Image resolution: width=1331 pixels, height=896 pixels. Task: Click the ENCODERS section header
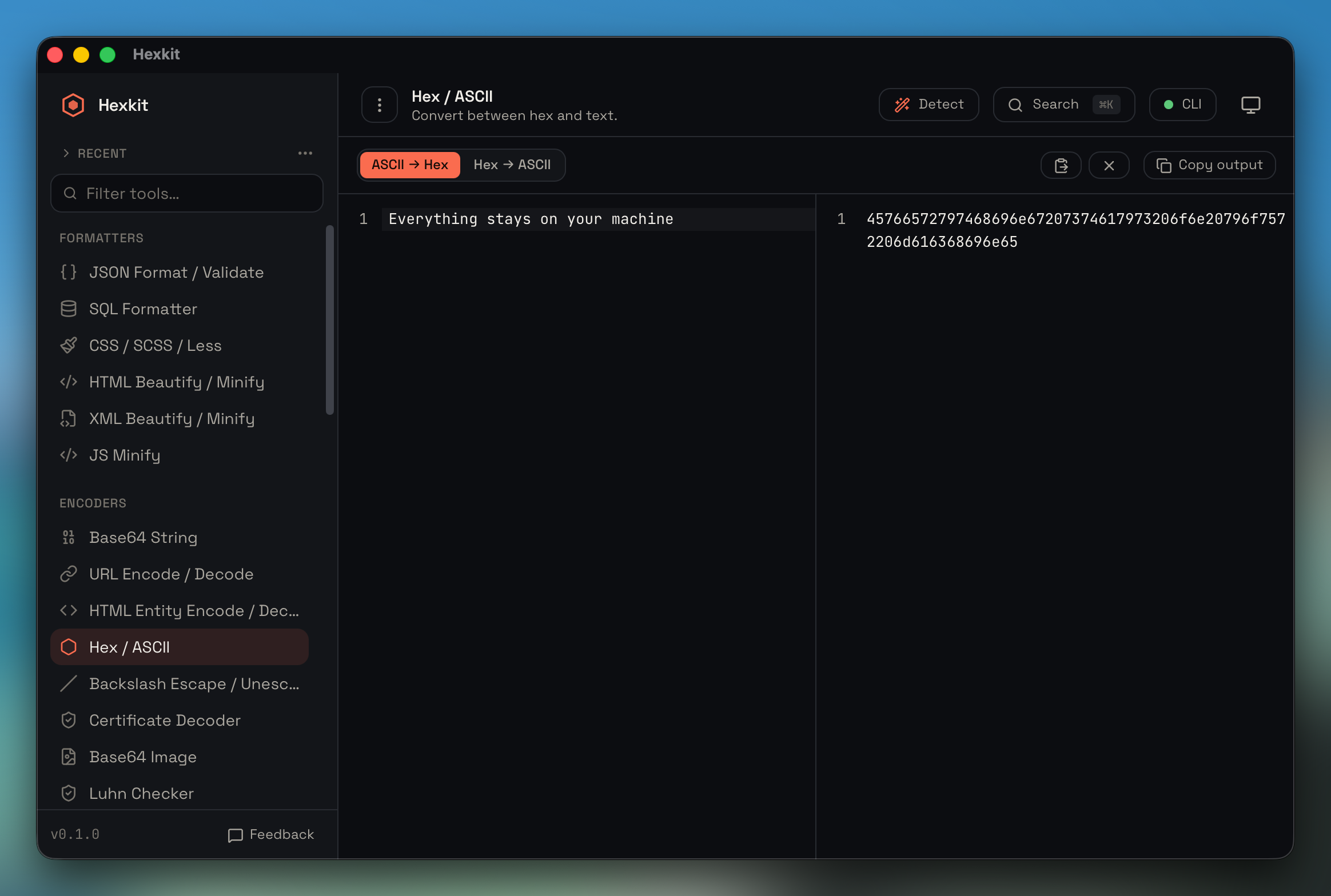point(93,503)
